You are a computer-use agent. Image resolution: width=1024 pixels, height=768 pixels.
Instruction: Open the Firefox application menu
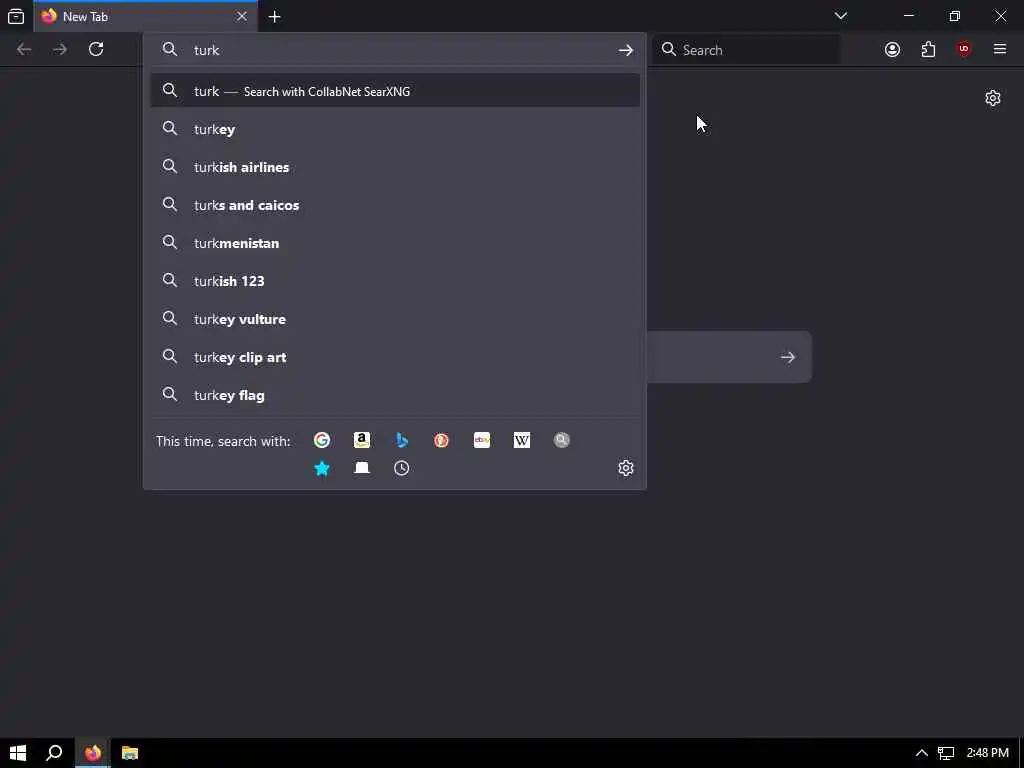click(1000, 50)
